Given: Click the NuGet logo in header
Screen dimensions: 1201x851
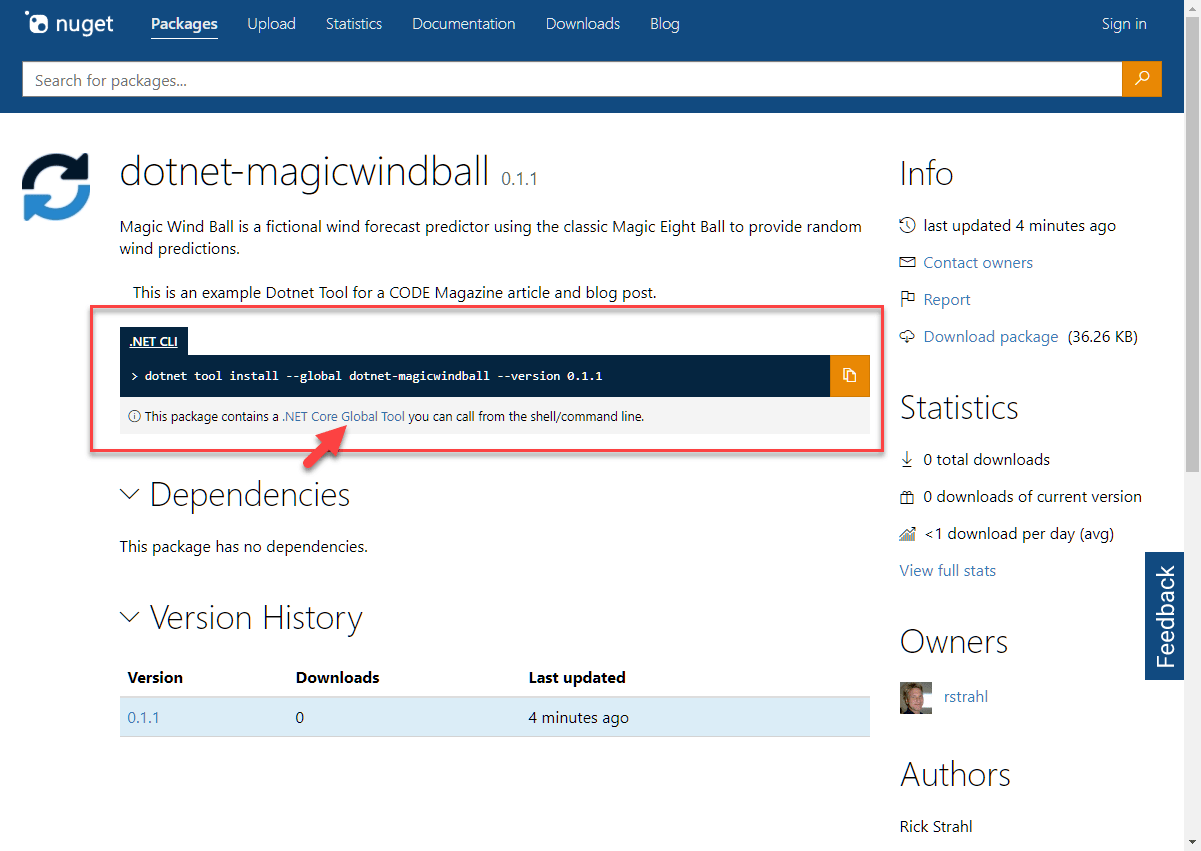Looking at the screenshot, I should click(x=69, y=24).
